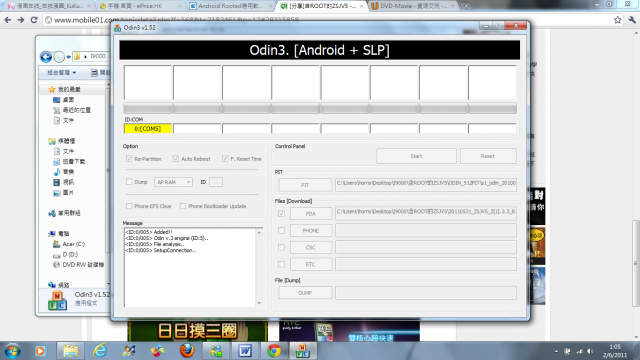Viewport: 640px width, 360px height.
Task: Enable Phone EFS Clear option
Action: [x=129, y=206]
